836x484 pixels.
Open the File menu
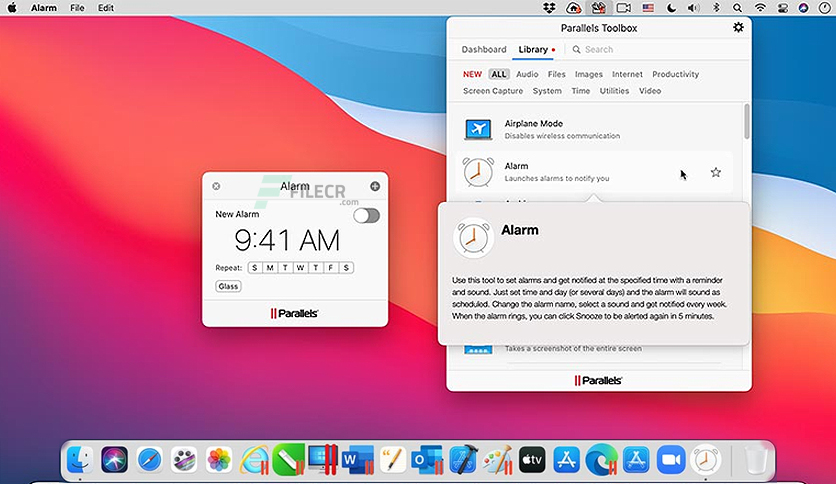[77, 7]
